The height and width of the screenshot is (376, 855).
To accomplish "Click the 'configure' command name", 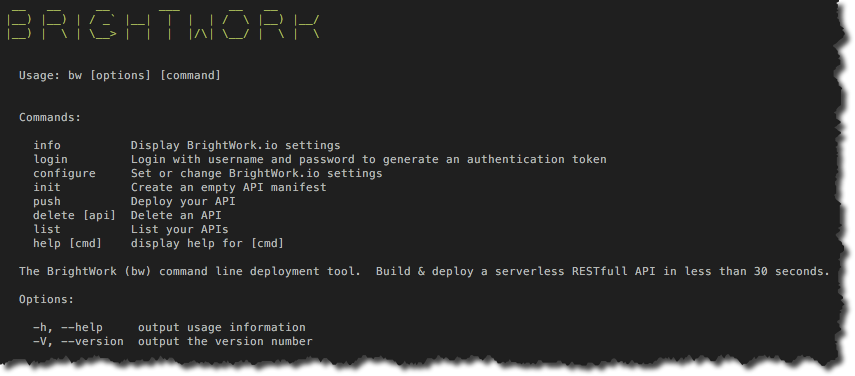I will click(x=64, y=173).
